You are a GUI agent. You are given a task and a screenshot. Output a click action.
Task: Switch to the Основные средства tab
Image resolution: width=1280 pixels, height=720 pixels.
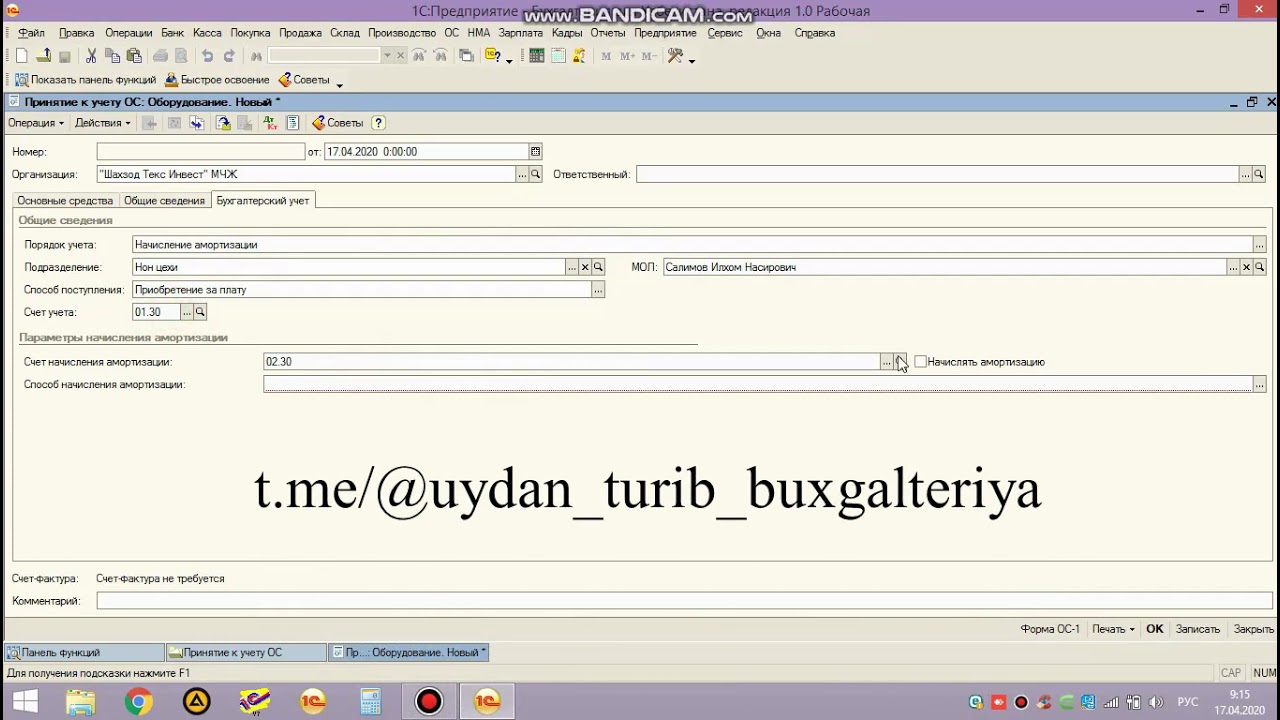click(65, 201)
